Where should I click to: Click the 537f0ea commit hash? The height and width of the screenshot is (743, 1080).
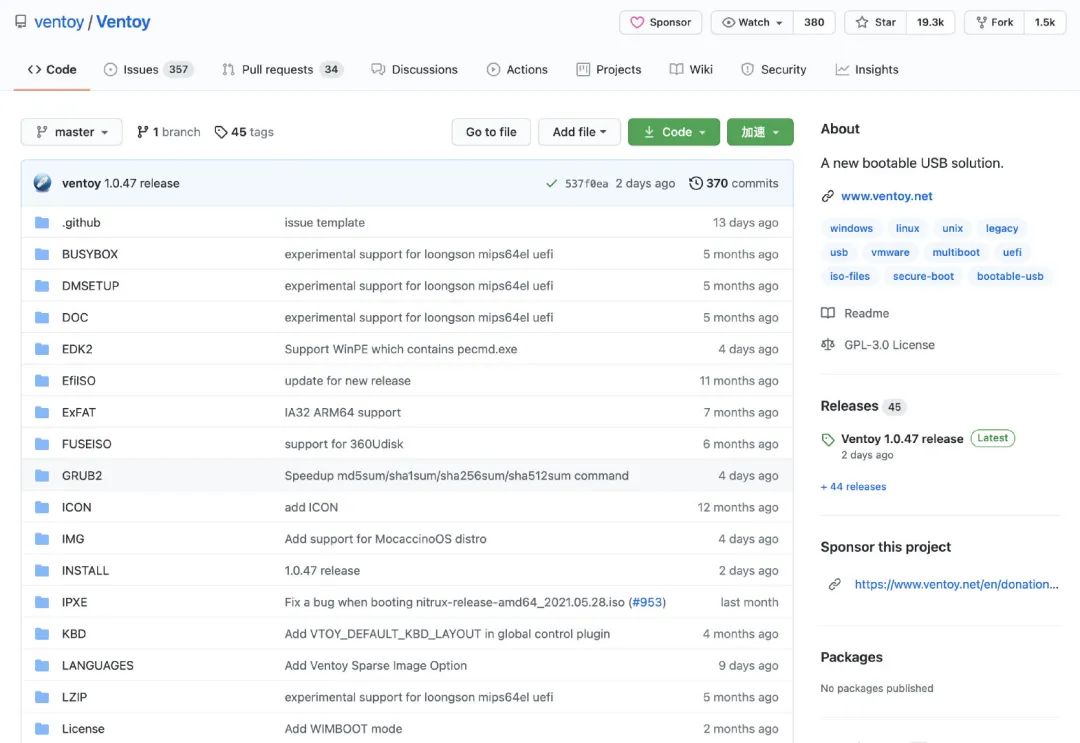(x=586, y=184)
